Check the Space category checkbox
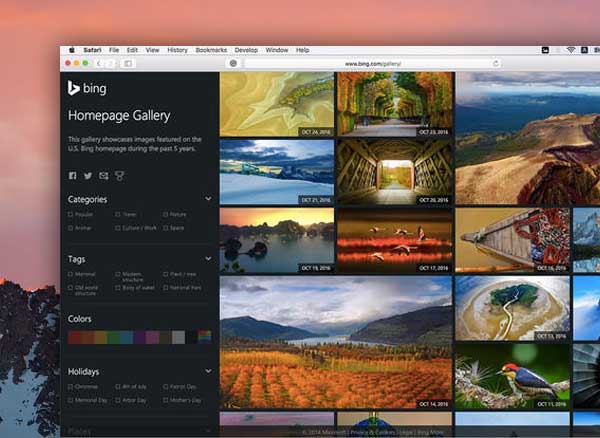The height and width of the screenshot is (438, 600). tap(165, 228)
